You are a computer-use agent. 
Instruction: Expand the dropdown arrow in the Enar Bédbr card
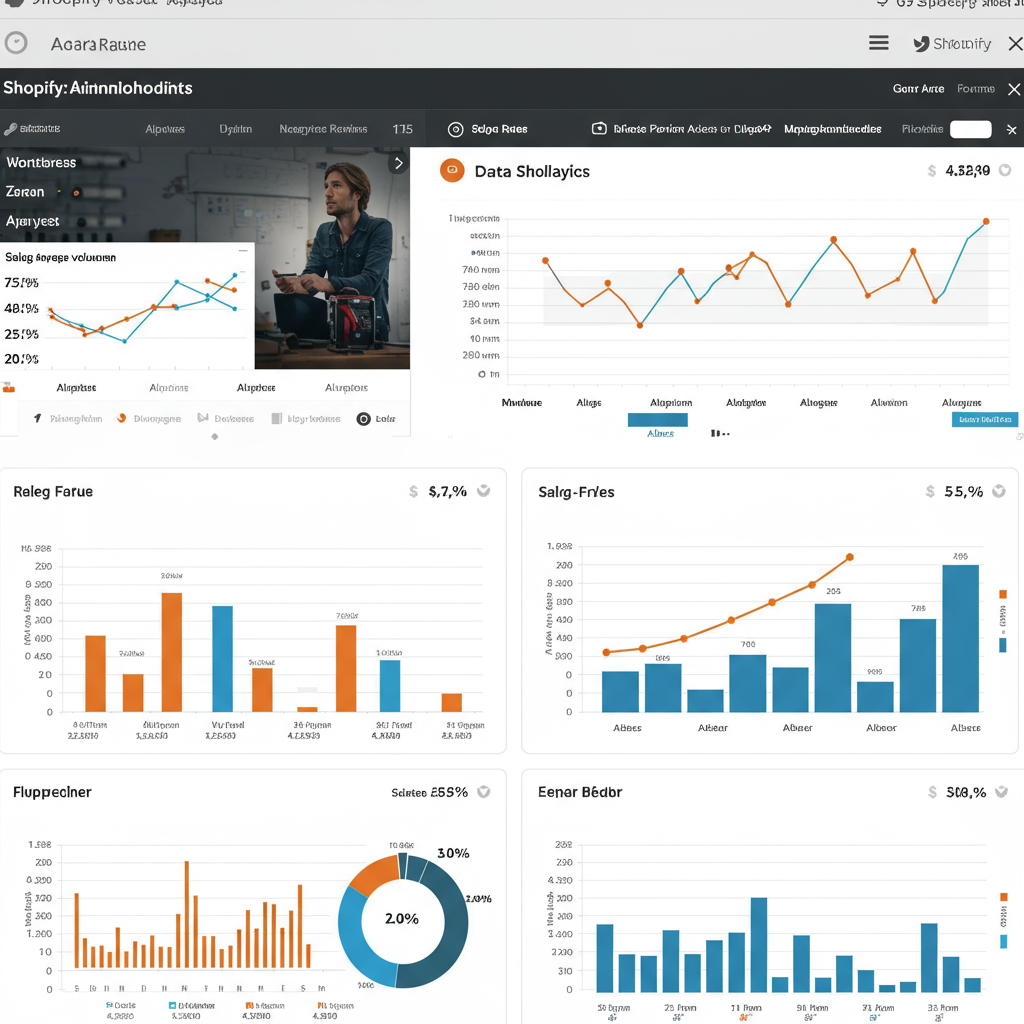1005,792
